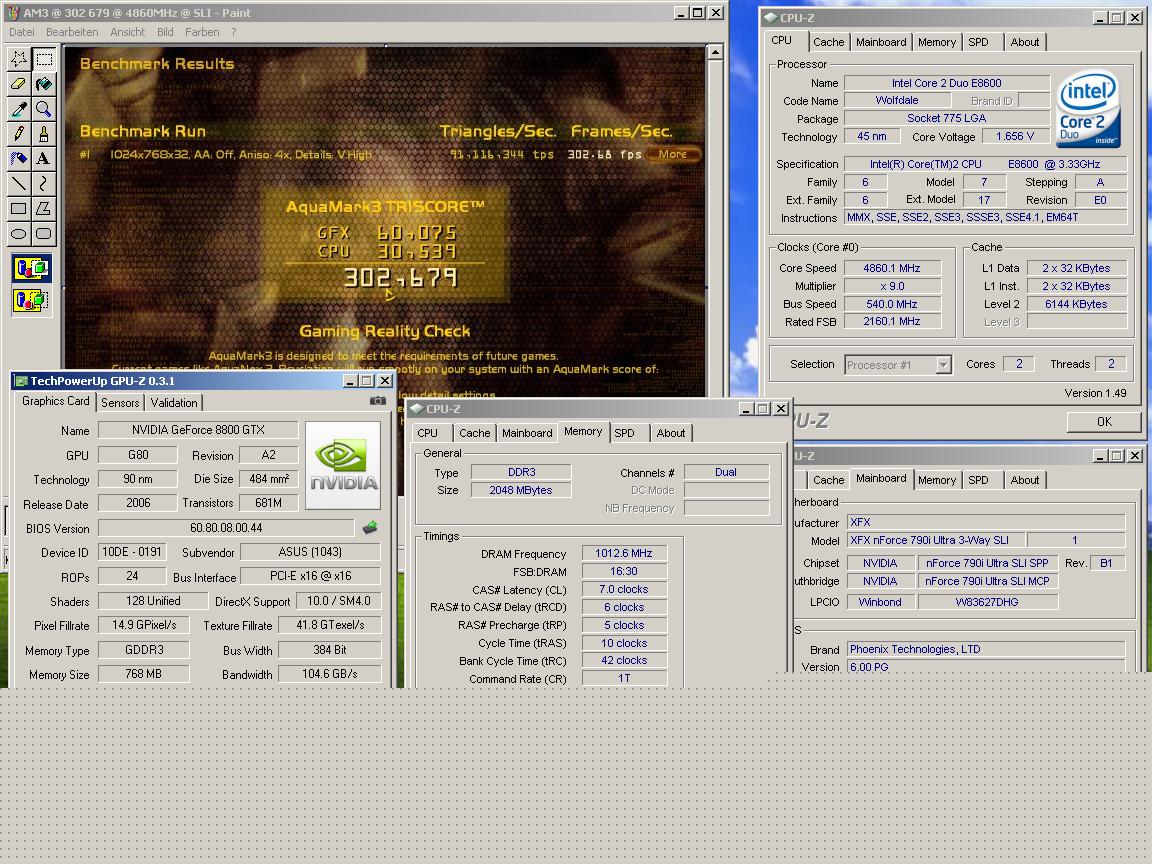
Task: Click the BIOS Version field 60.80.08.00.44
Action: pyautogui.click(x=226, y=528)
